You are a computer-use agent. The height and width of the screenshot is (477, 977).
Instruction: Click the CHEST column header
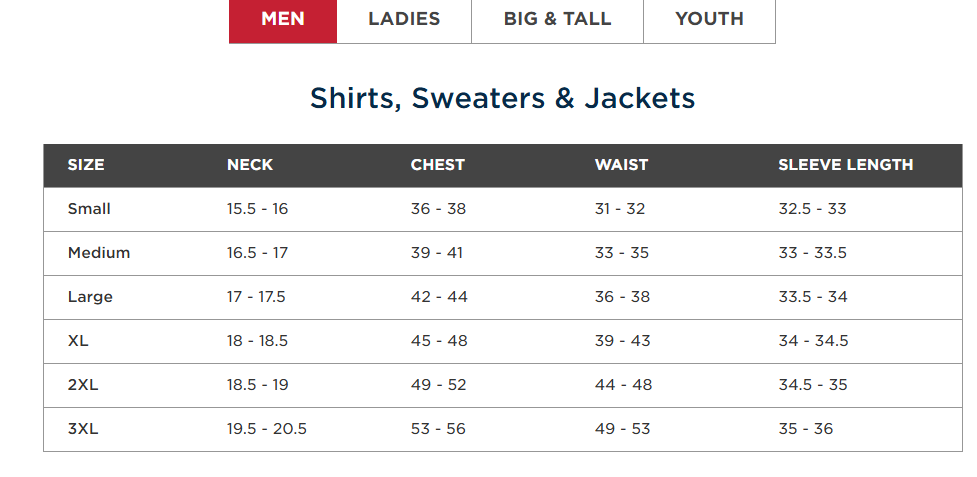click(x=438, y=165)
